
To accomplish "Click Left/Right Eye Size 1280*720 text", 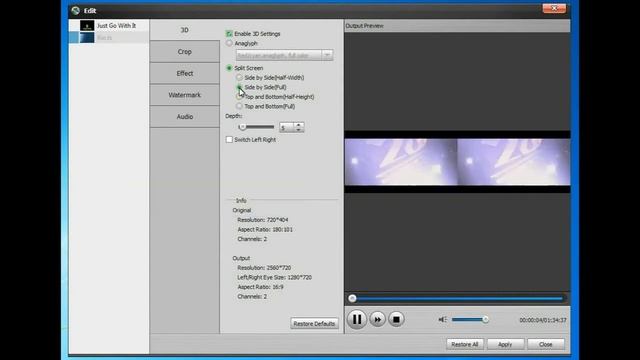I will click(x=274, y=277).
